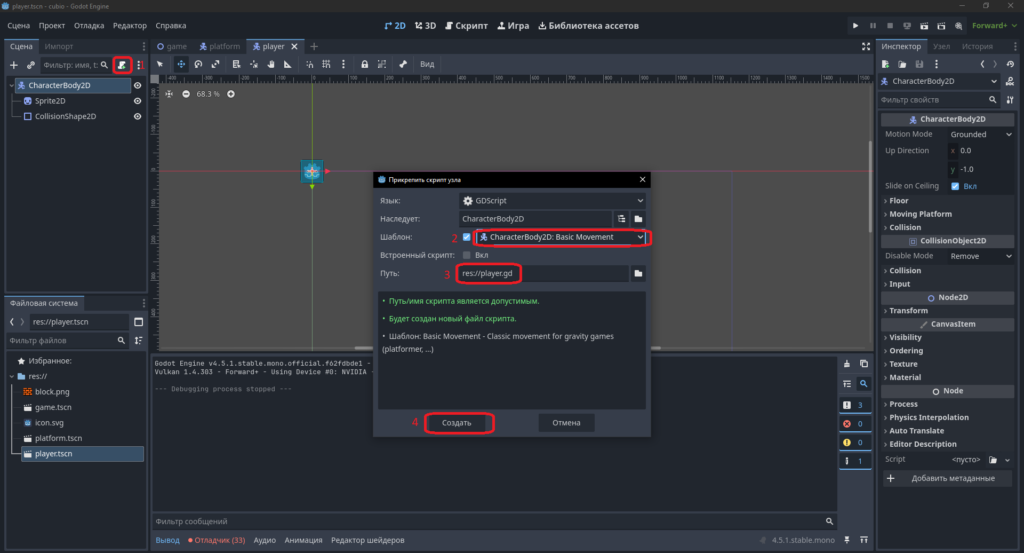
Task: Create new resource icon in Inspector
Action: [x=886, y=64]
